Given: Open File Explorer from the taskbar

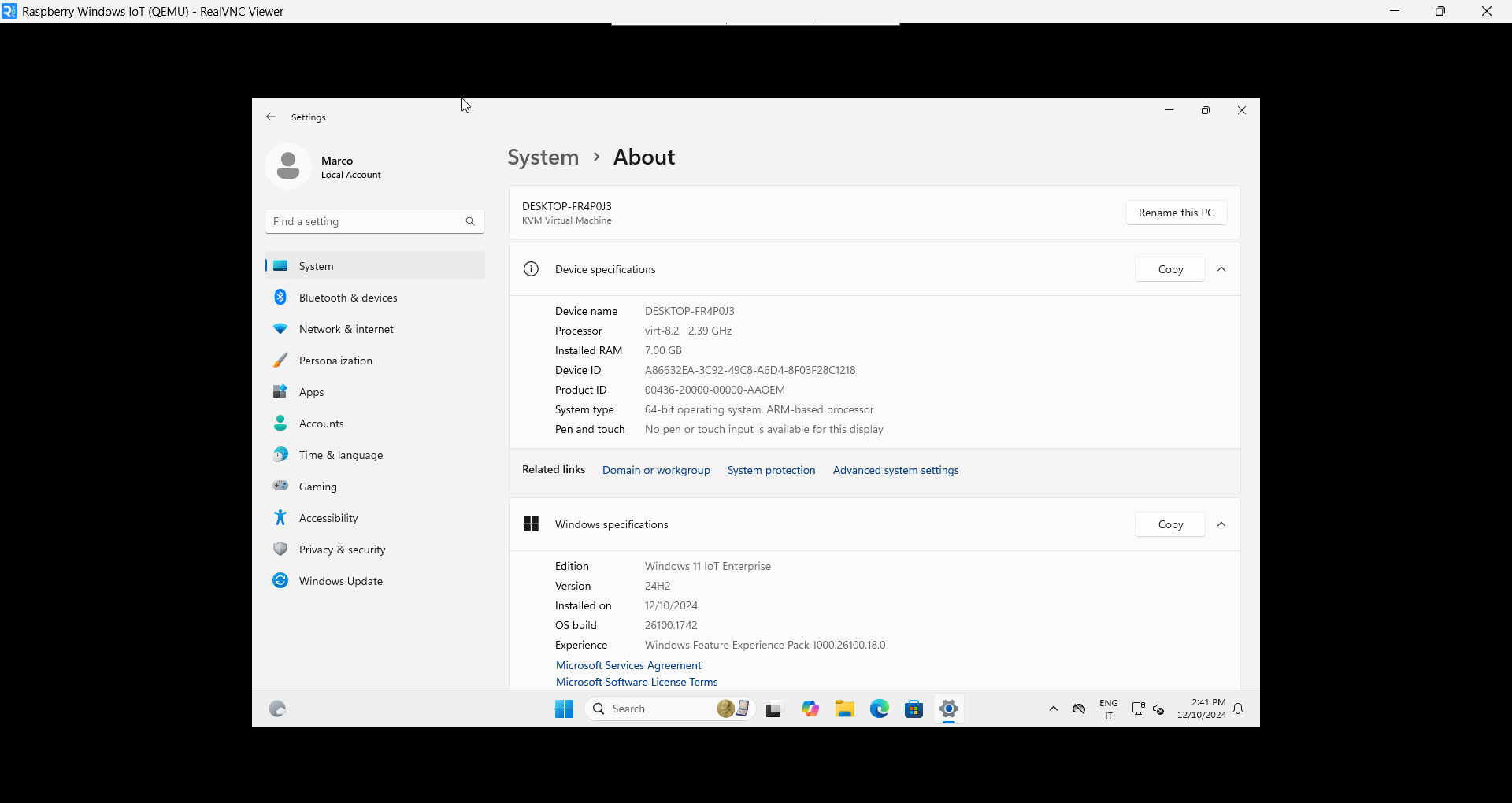Looking at the screenshot, I should pos(845,709).
